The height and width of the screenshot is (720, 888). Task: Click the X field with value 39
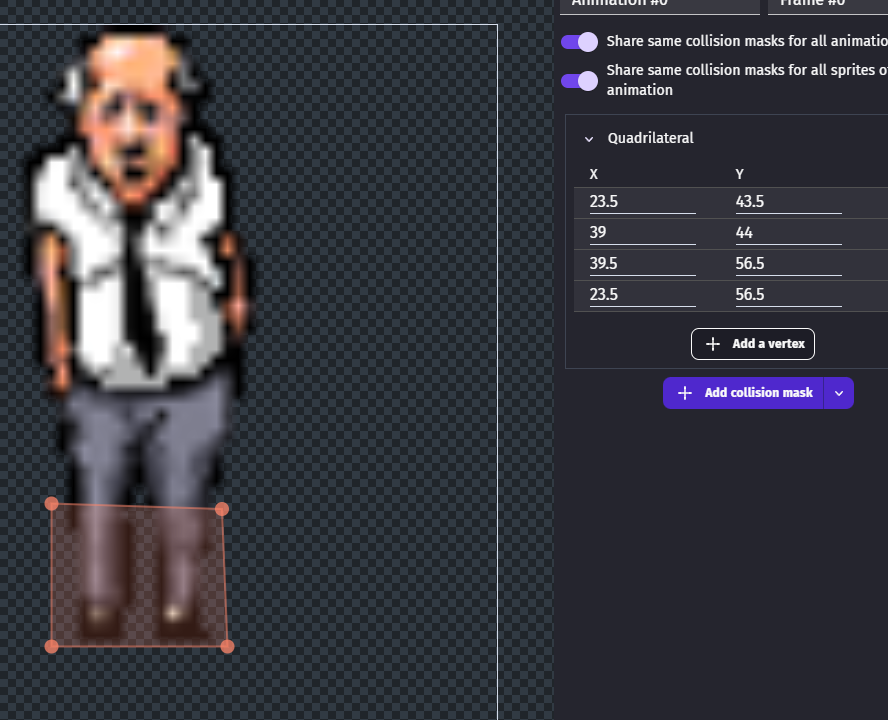(x=642, y=233)
